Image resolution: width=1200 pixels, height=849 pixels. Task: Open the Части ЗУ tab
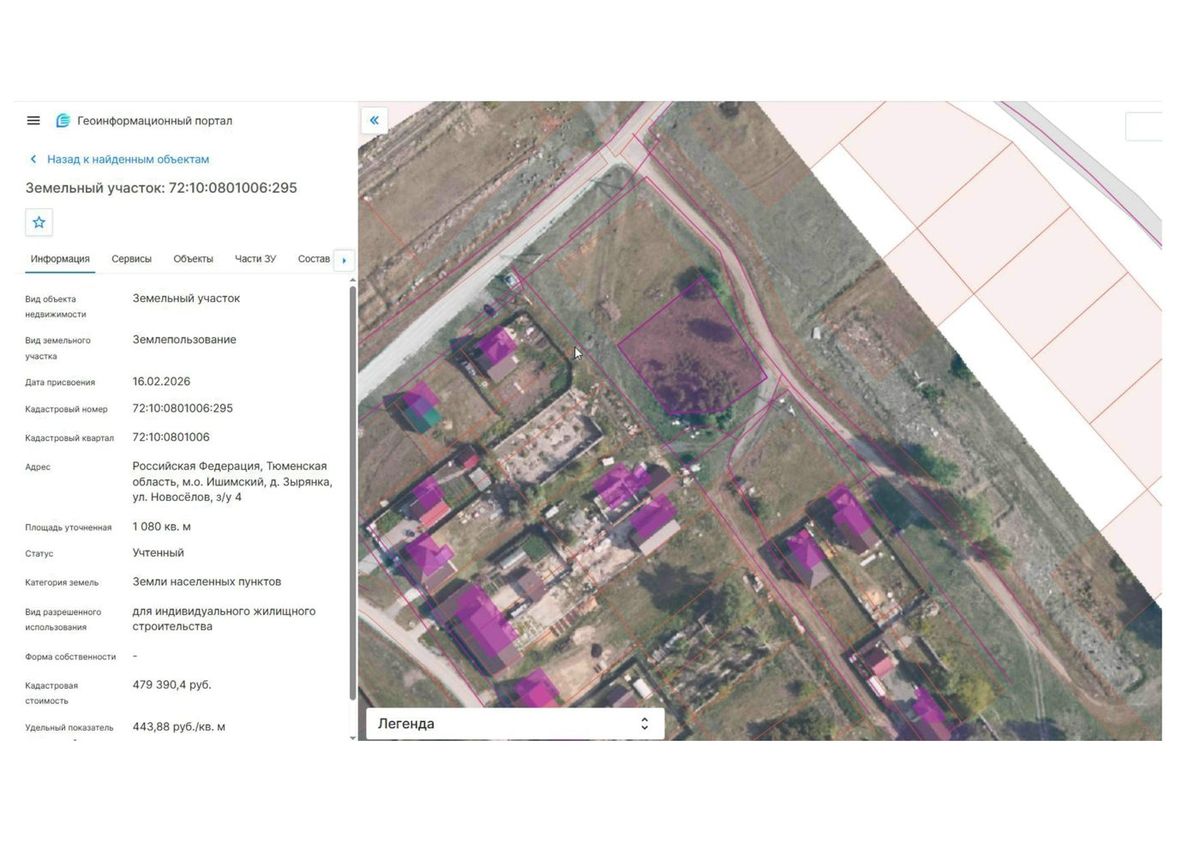coord(255,259)
